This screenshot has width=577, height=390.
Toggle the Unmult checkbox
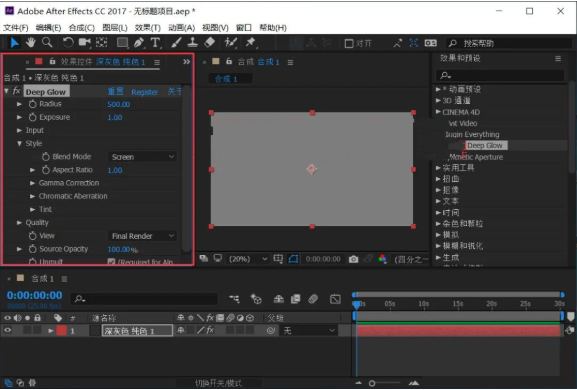point(111,262)
